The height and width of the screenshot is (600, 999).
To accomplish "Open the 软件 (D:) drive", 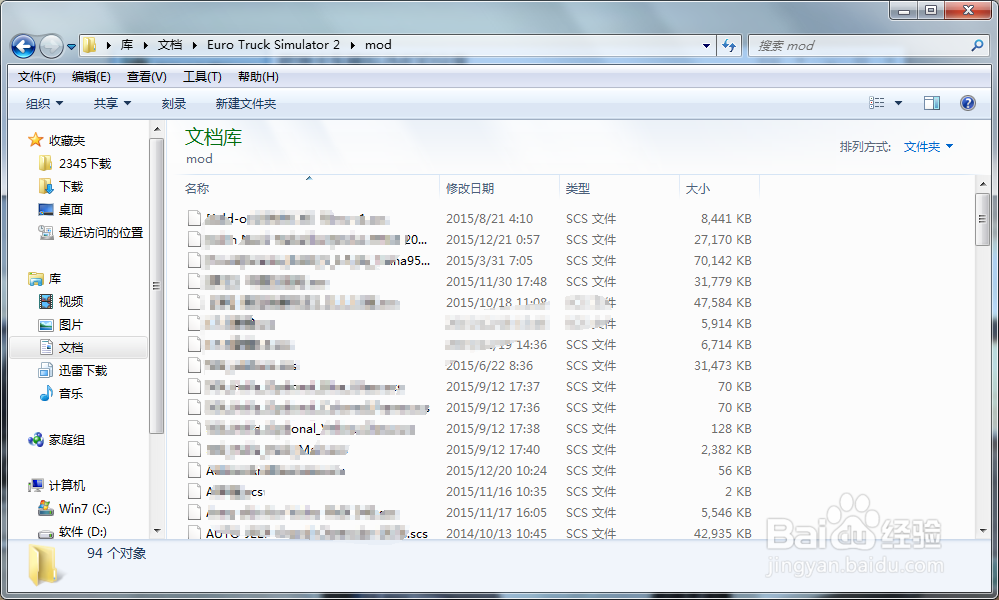I will tap(83, 531).
